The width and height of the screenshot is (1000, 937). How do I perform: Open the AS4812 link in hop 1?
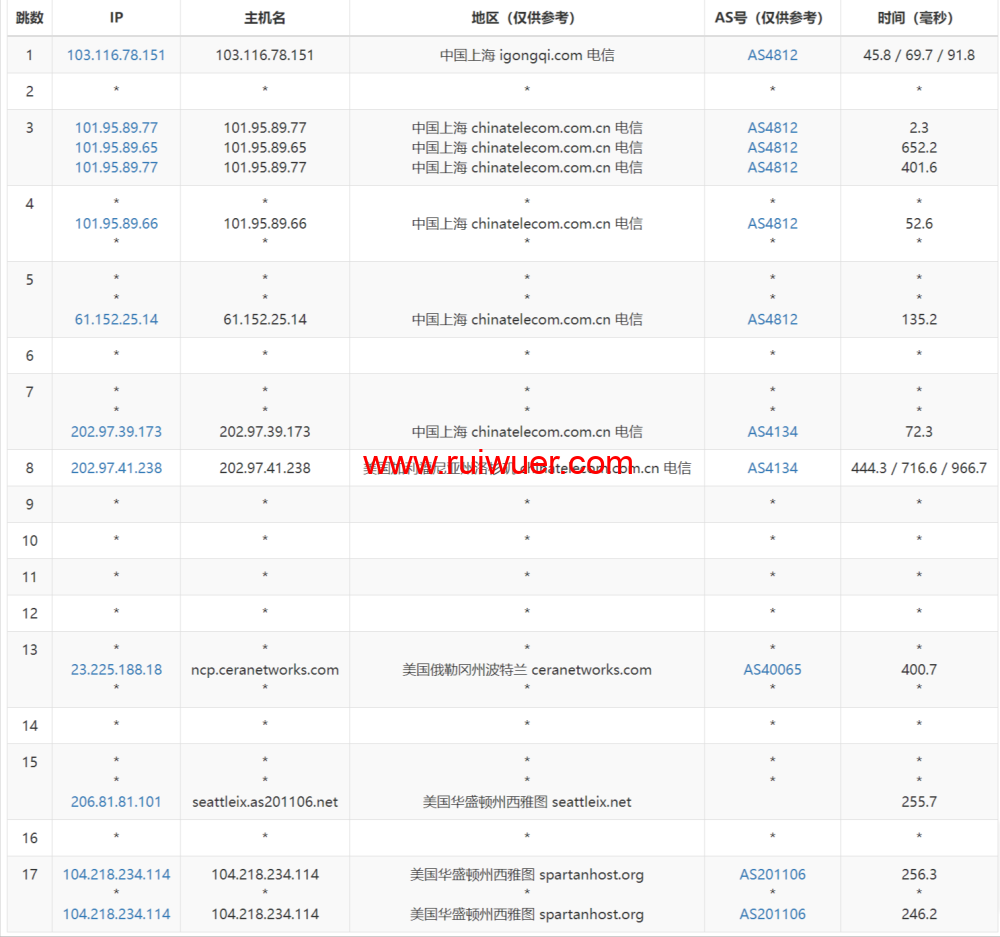tap(772, 55)
